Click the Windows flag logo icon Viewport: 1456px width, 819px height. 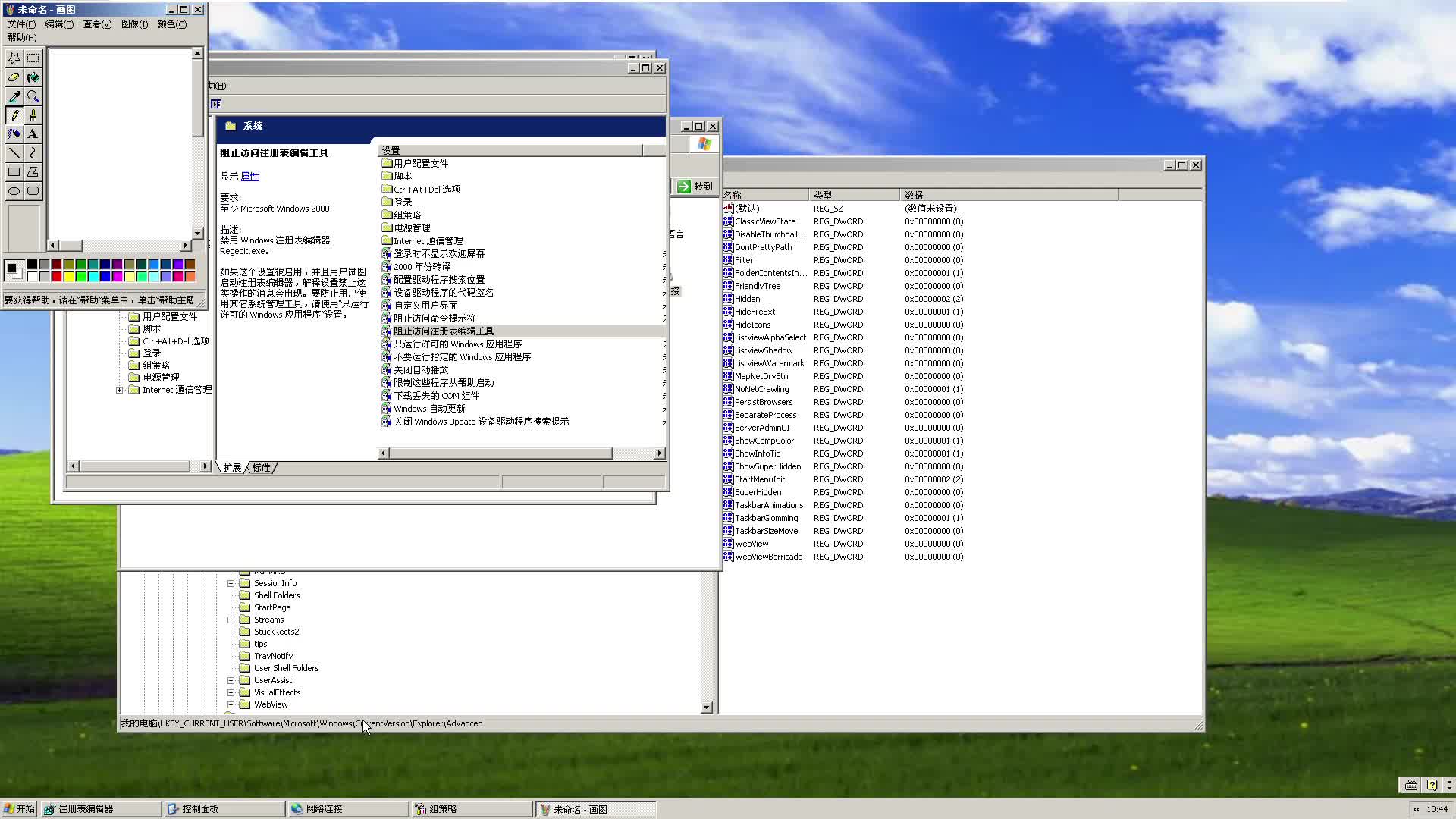(704, 144)
